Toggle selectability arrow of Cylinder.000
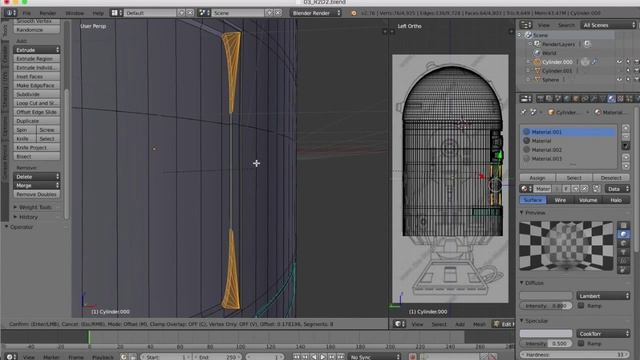The height and width of the screenshot is (360, 640). (x=628, y=62)
